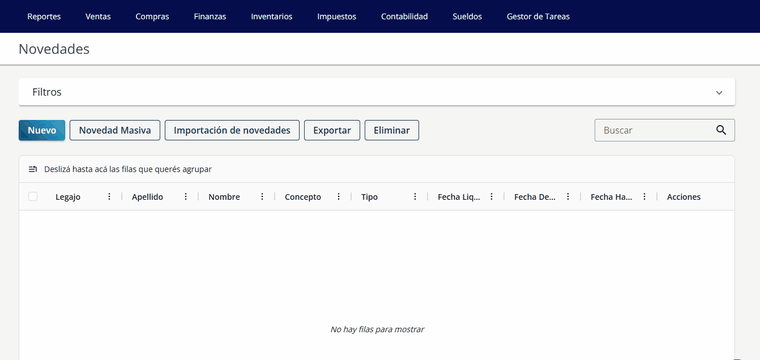Open the Sueldos menu
Viewport: 760px width, 360px height.
tap(467, 16)
